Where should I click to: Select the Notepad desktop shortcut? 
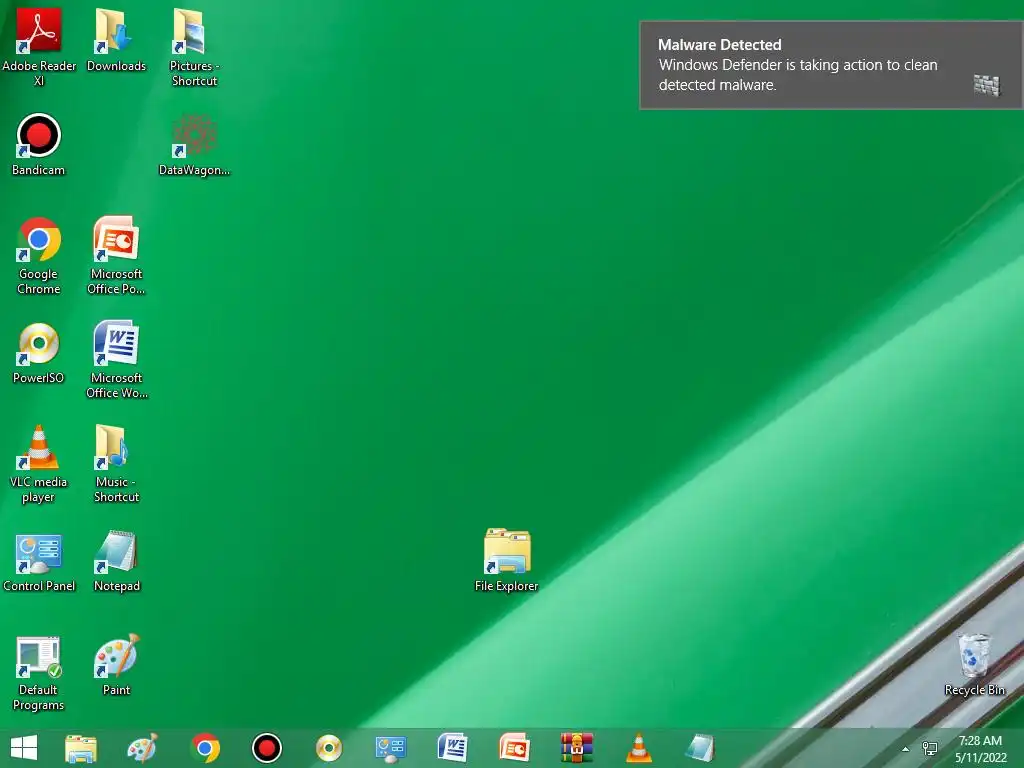(x=116, y=562)
